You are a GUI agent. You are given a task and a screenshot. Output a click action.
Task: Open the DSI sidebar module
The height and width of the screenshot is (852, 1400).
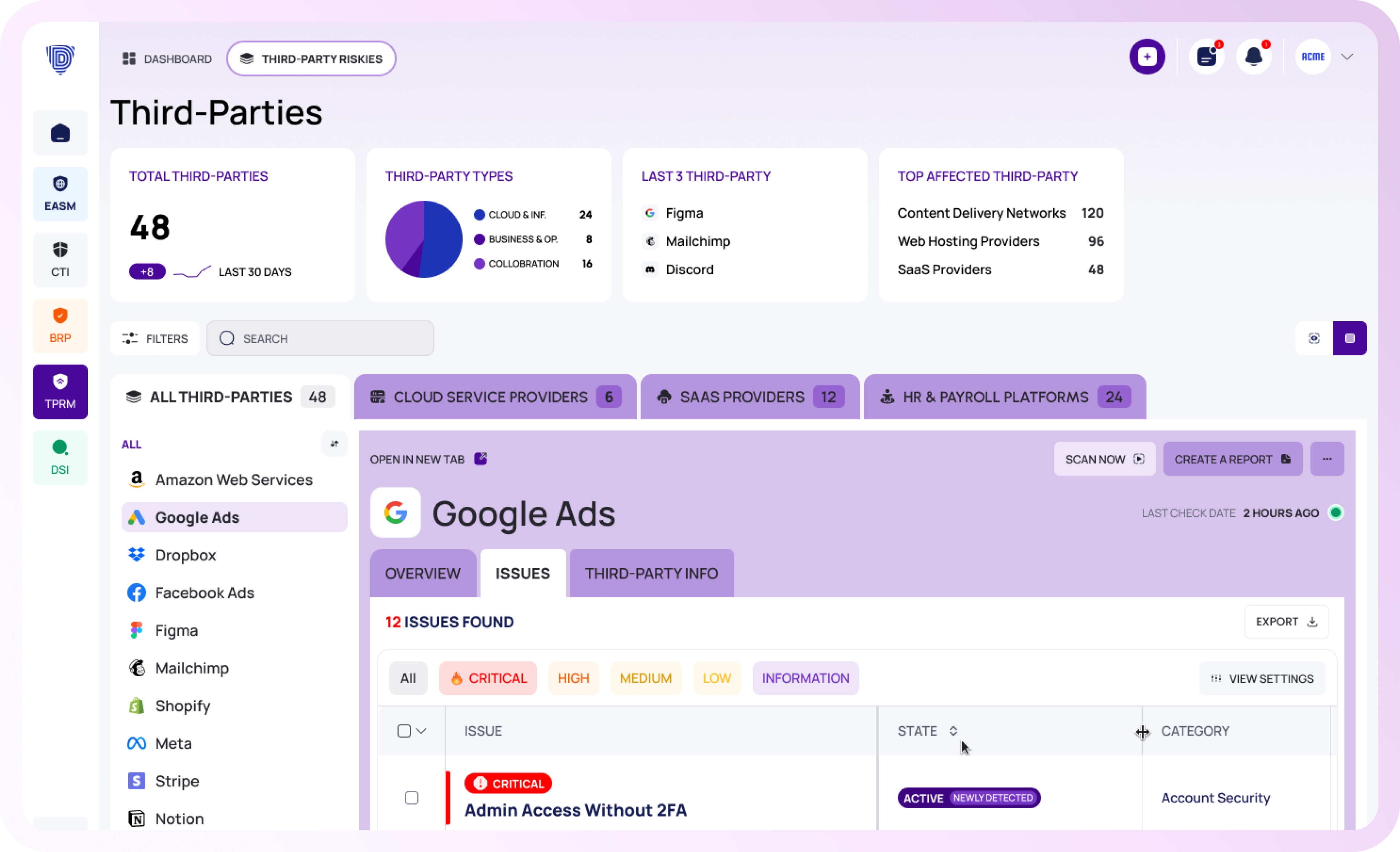click(60, 457)
